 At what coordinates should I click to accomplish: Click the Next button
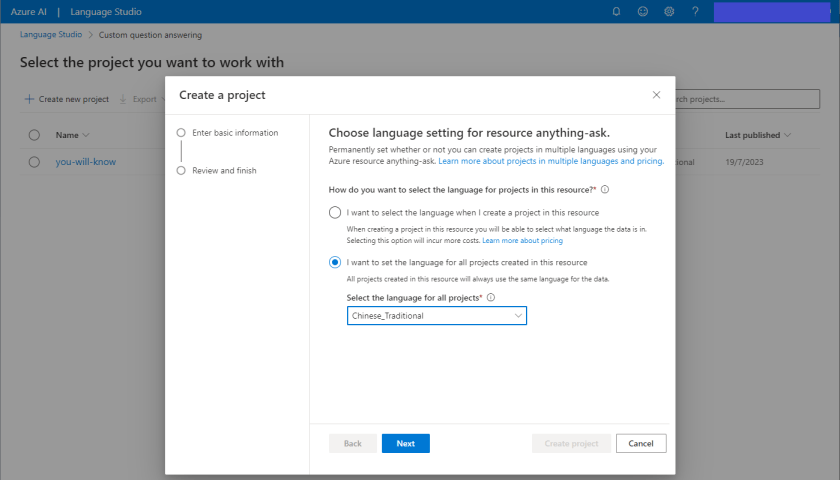(x=405, y=443)
